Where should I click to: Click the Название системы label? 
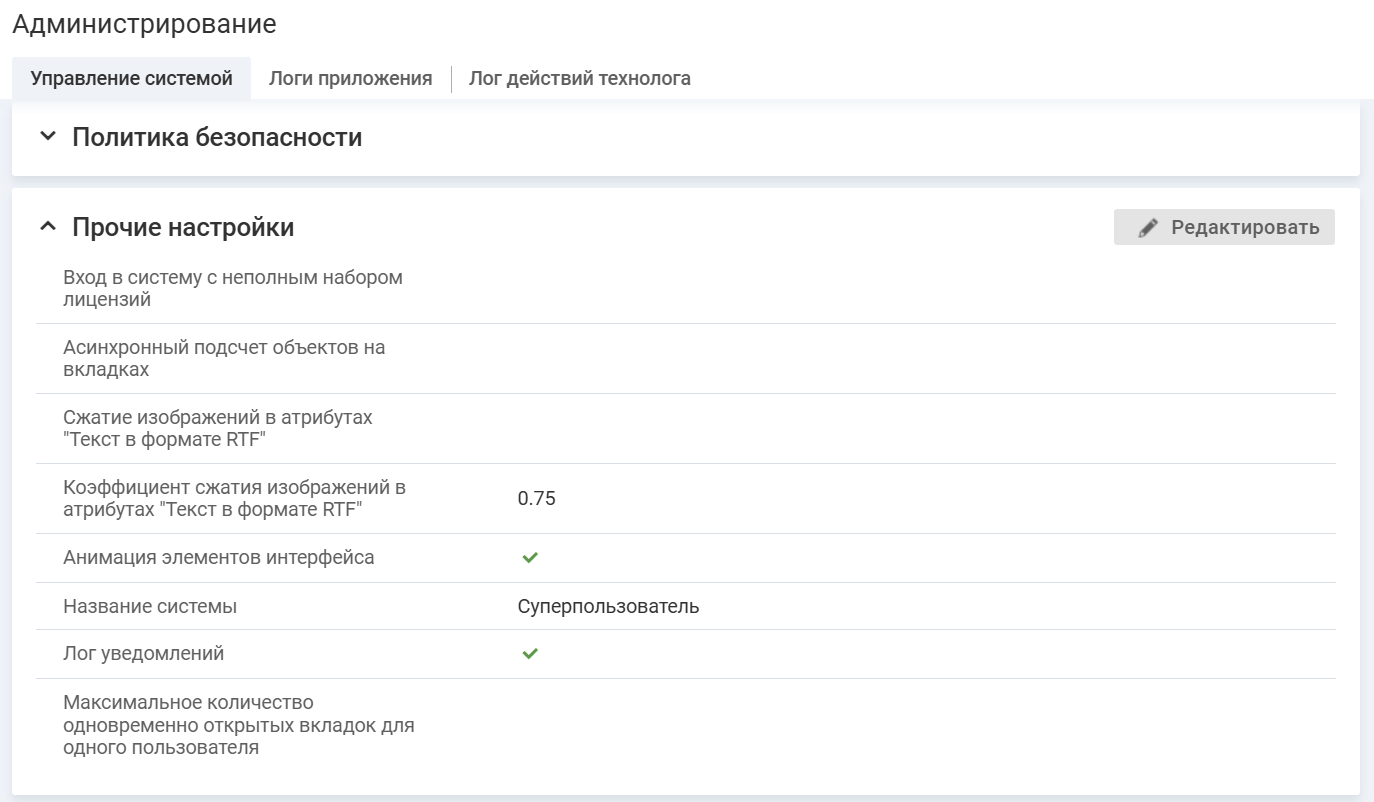(150, 606)
